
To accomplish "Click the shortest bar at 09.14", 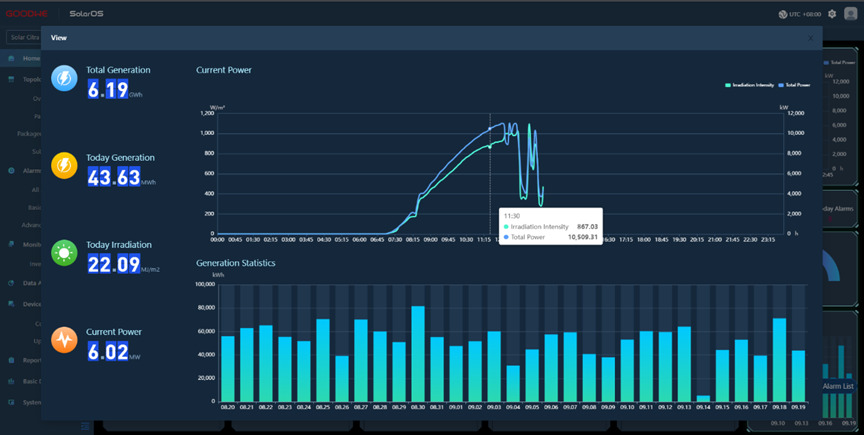I will [x=703, y=399].
